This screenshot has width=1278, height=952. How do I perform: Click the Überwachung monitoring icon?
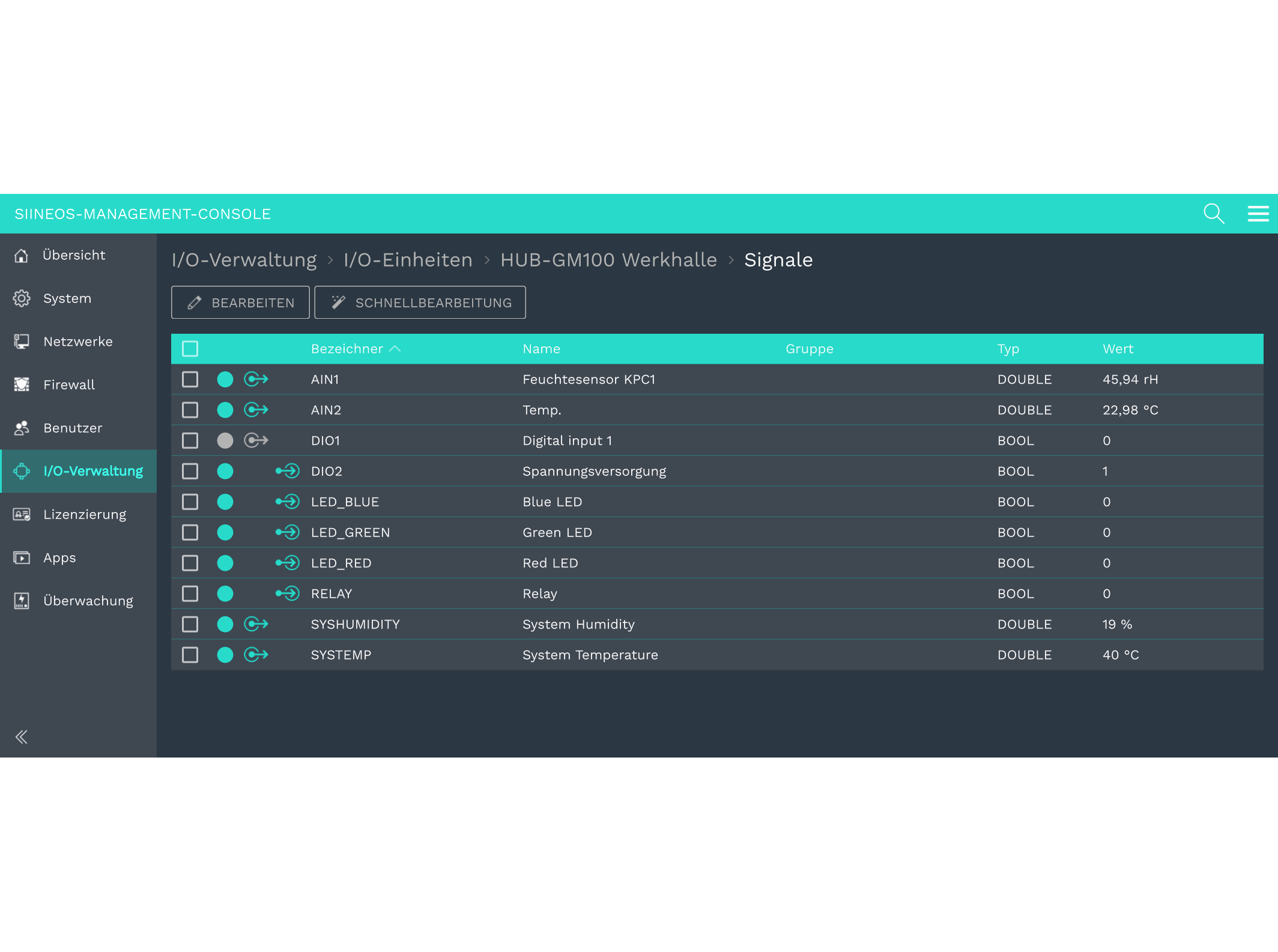tap(22, 601)
